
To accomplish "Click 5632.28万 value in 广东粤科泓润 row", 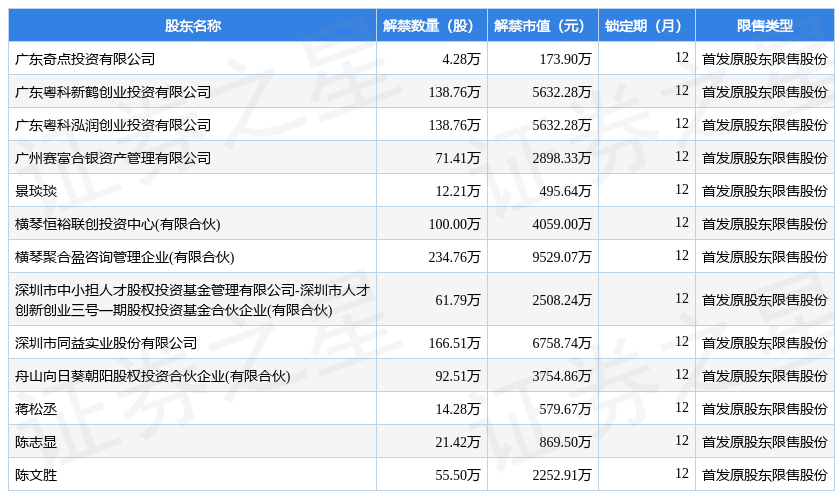I will tap(562, 125).
